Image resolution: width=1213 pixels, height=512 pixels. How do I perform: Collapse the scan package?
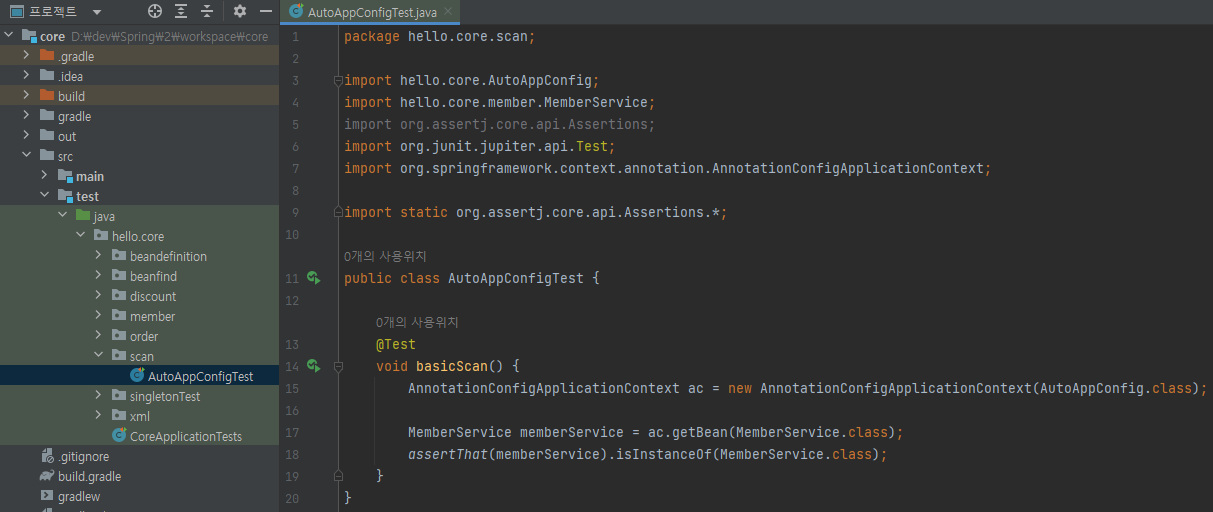pos(99,356)
